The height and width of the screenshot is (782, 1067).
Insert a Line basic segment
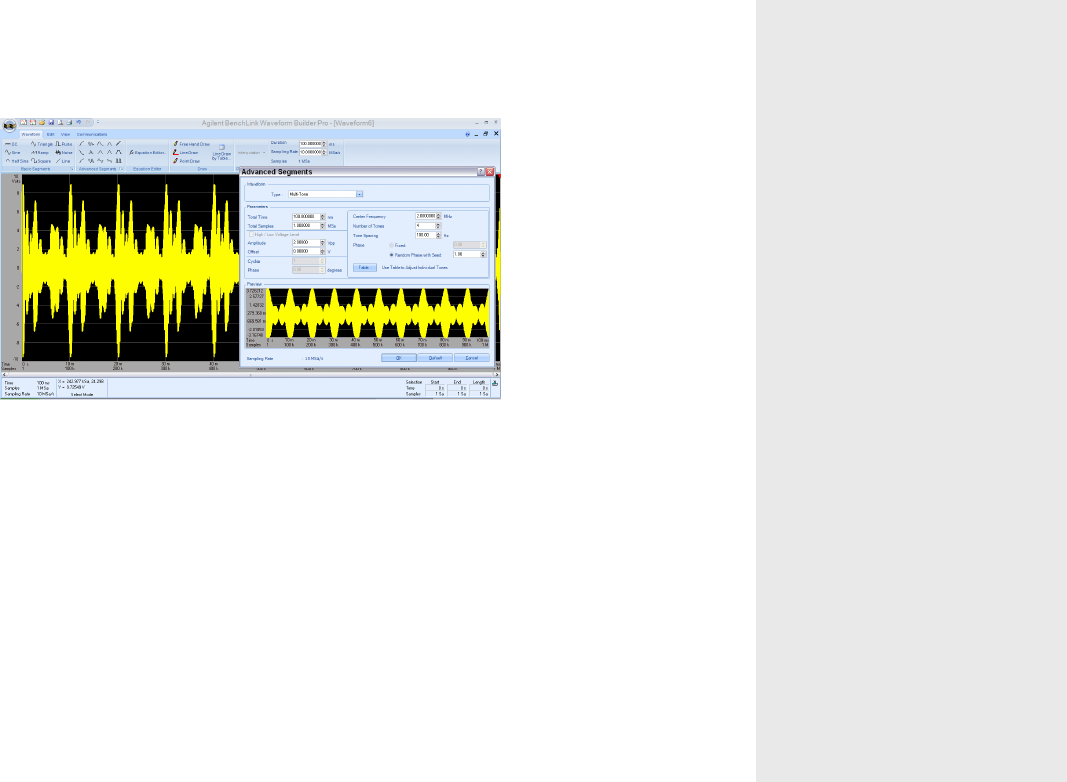coord(63,161)
